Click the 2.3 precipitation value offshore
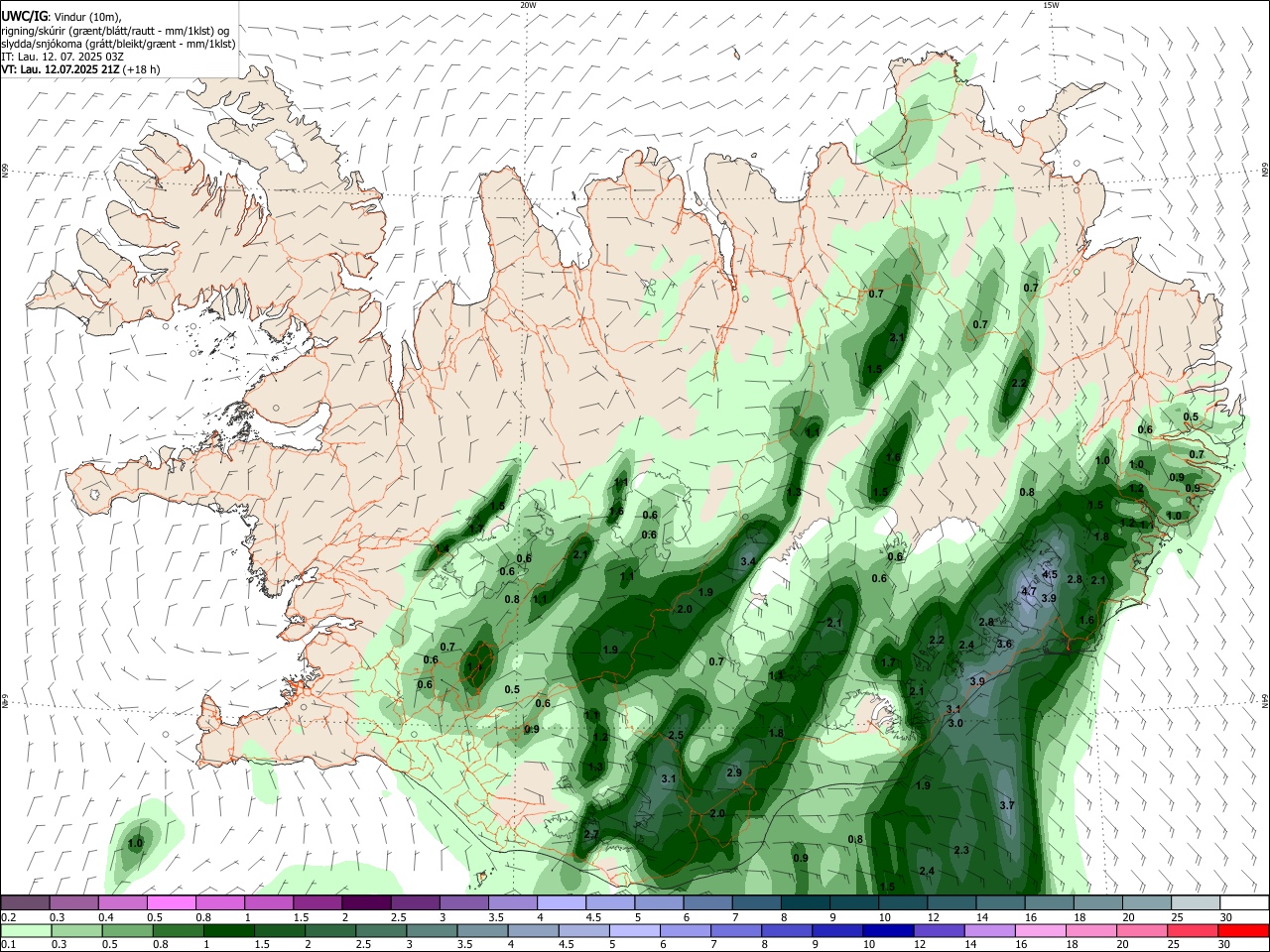This screenshot has width=1270, height=952. click(x=960, y=851)
